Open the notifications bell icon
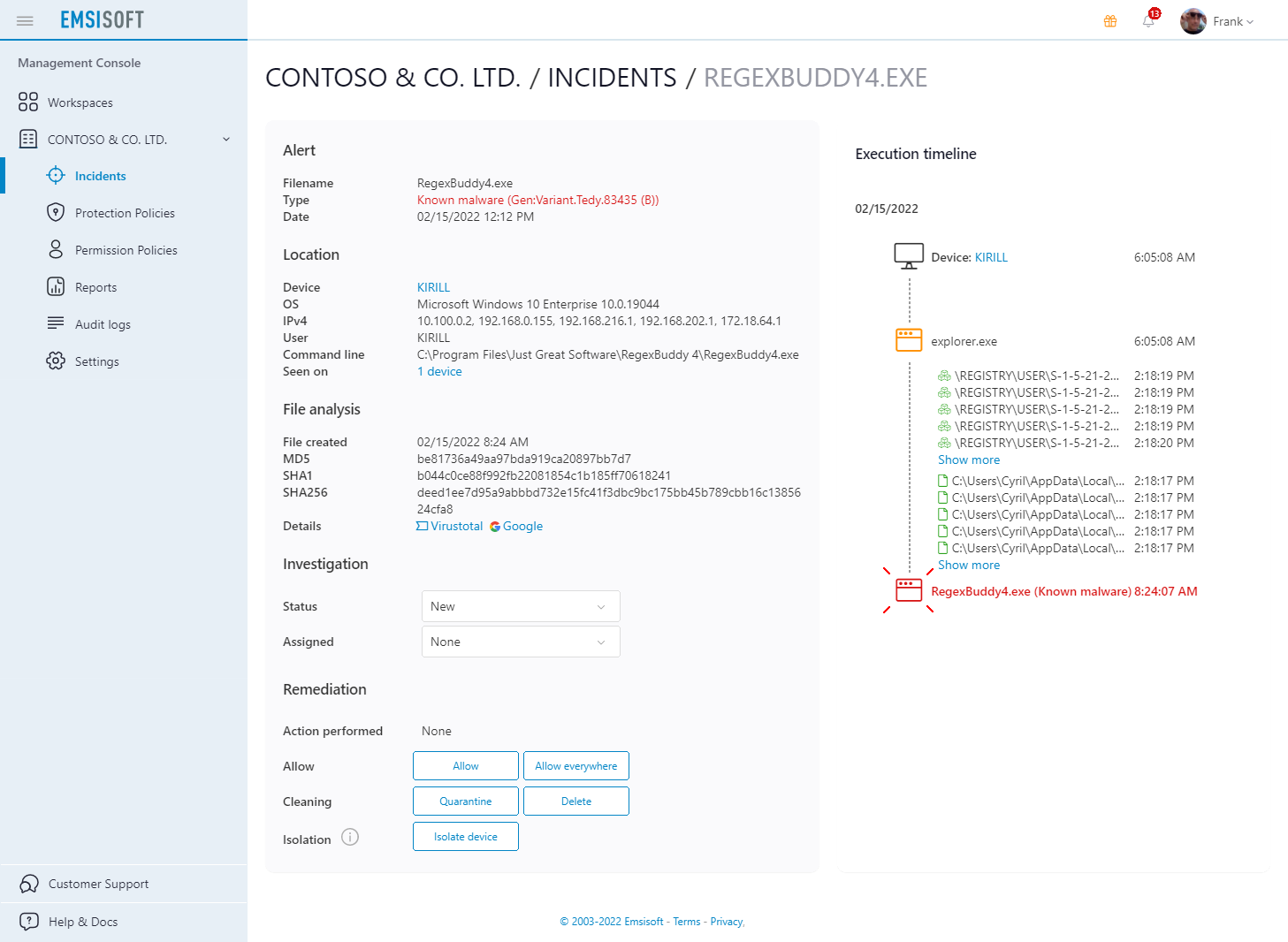The height and width of the screenshot is (942, 1288). click(x=1148, y=21)
